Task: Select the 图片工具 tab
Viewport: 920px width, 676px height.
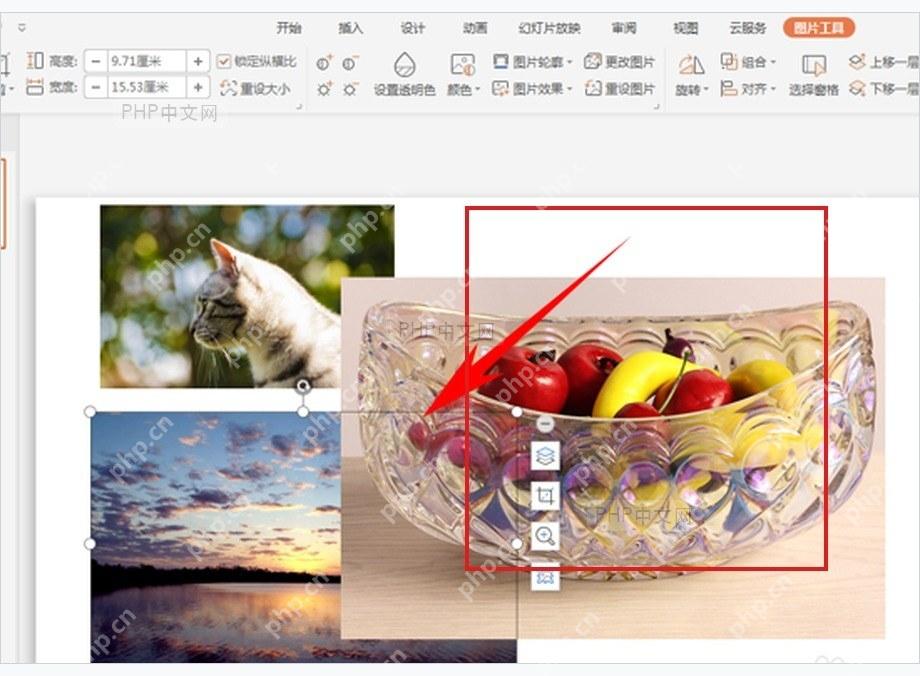Action: [x=818, y=28]
